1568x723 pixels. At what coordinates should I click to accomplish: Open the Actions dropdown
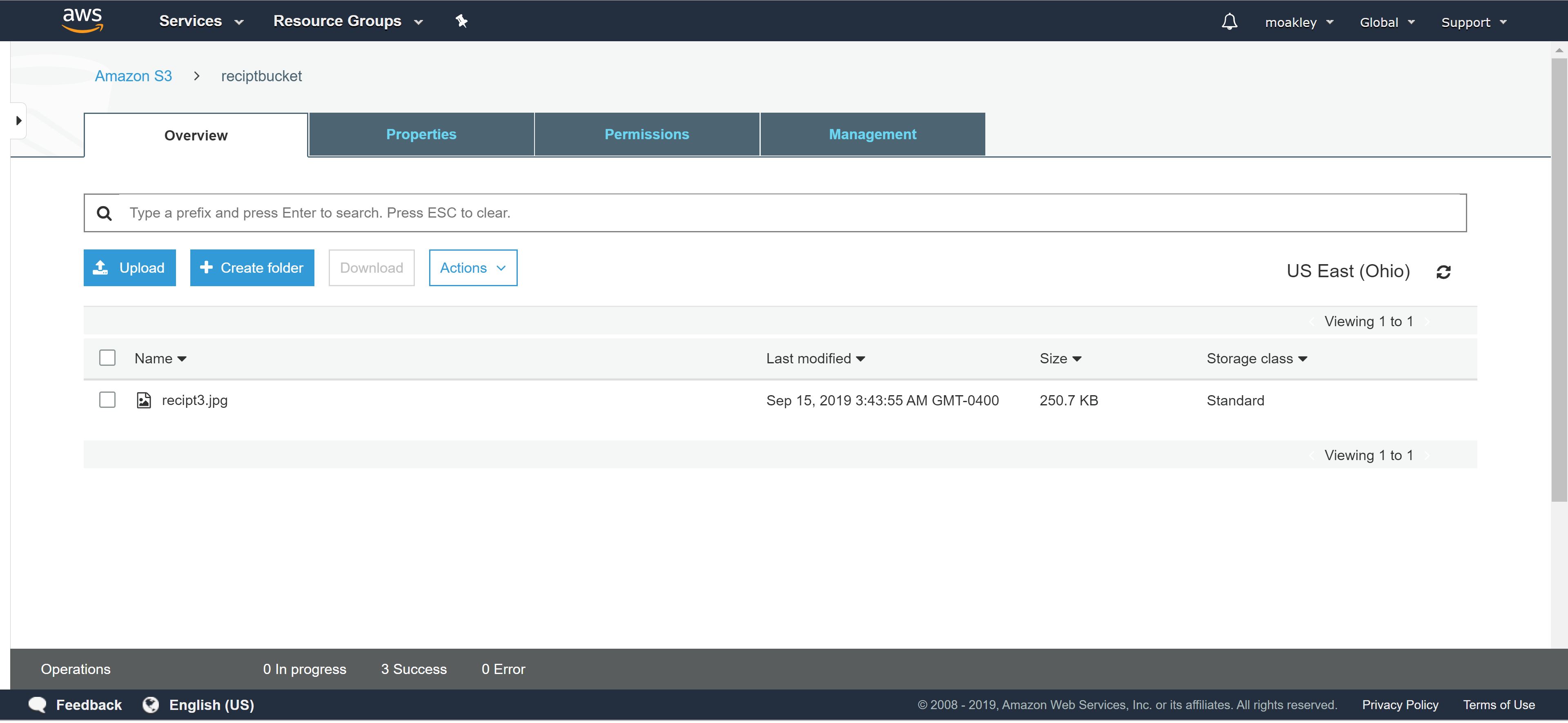(x=473, y=268)
